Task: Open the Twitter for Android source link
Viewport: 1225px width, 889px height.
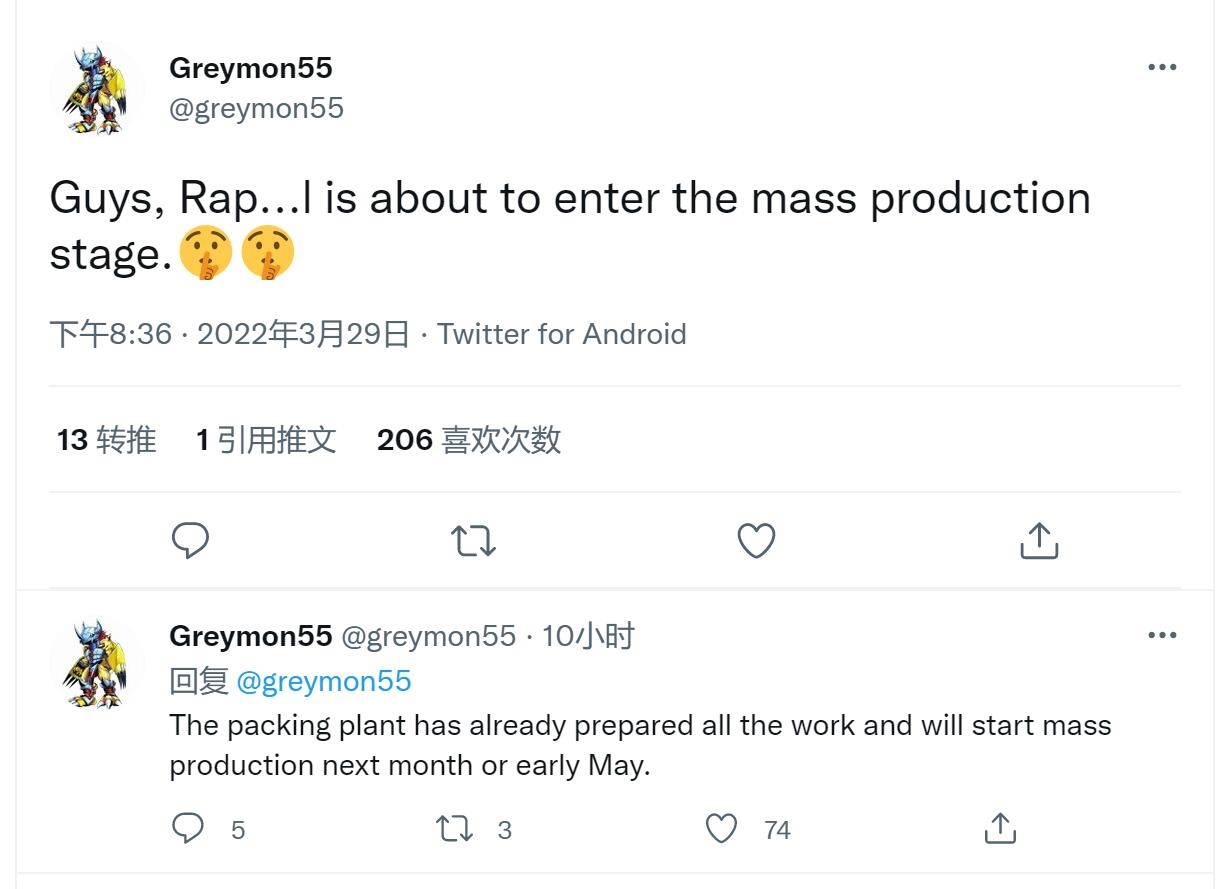Action: pos(562,334)
